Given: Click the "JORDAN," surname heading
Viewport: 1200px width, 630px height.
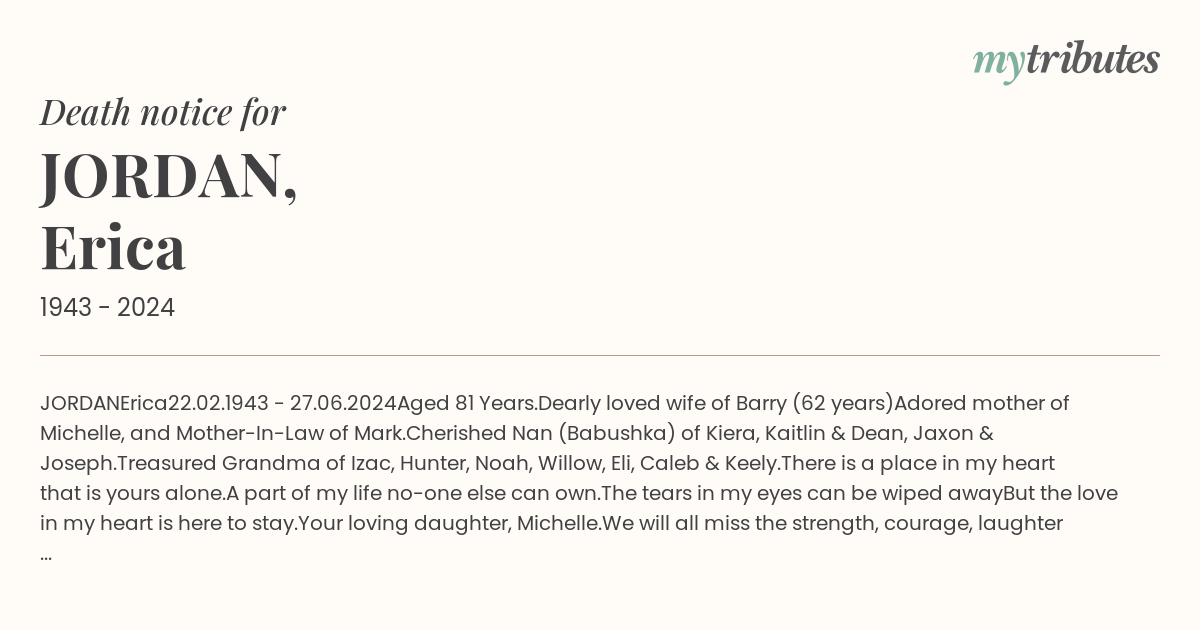Looking at the screenshot, I should [169, 176].
